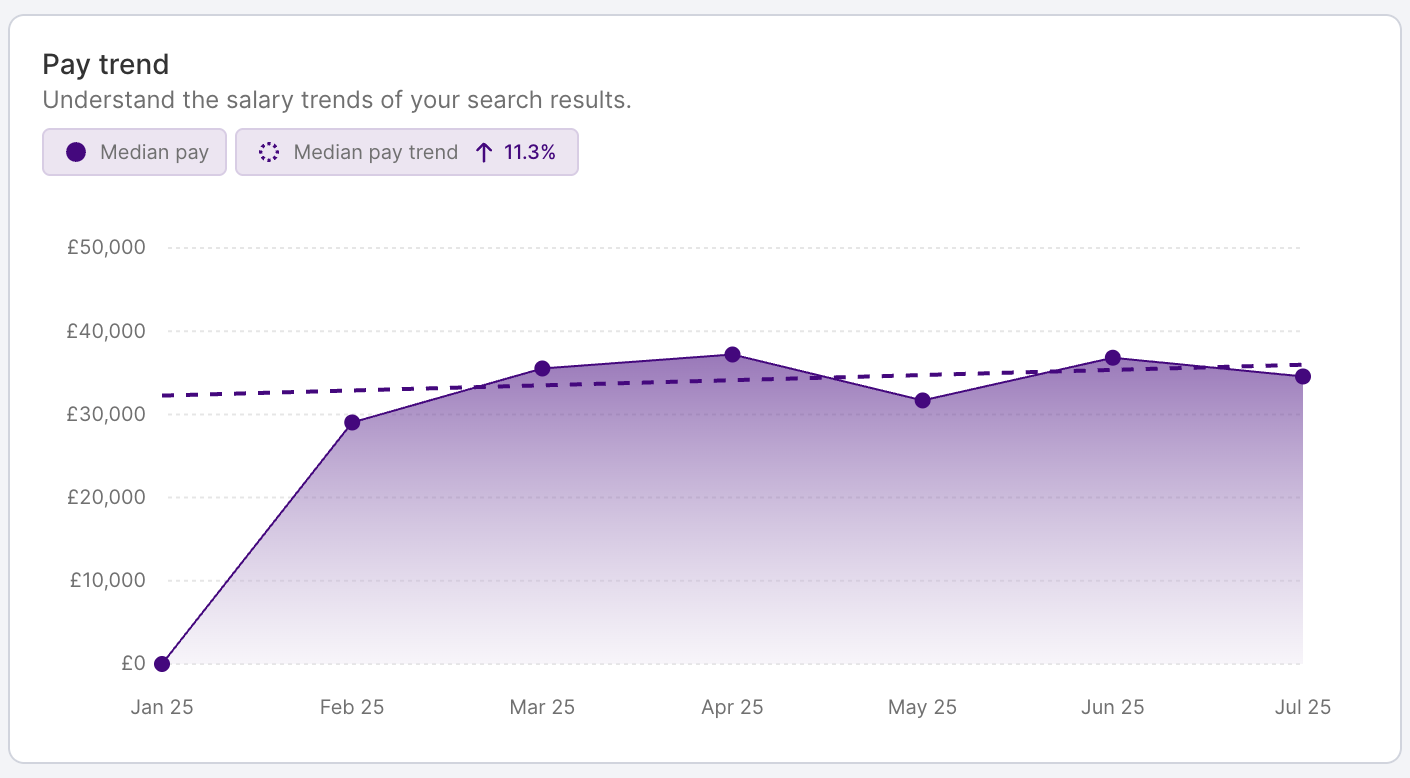Click the £0 axis label
The width and height of the screenshot is (1410, 778).
[134, 663]
